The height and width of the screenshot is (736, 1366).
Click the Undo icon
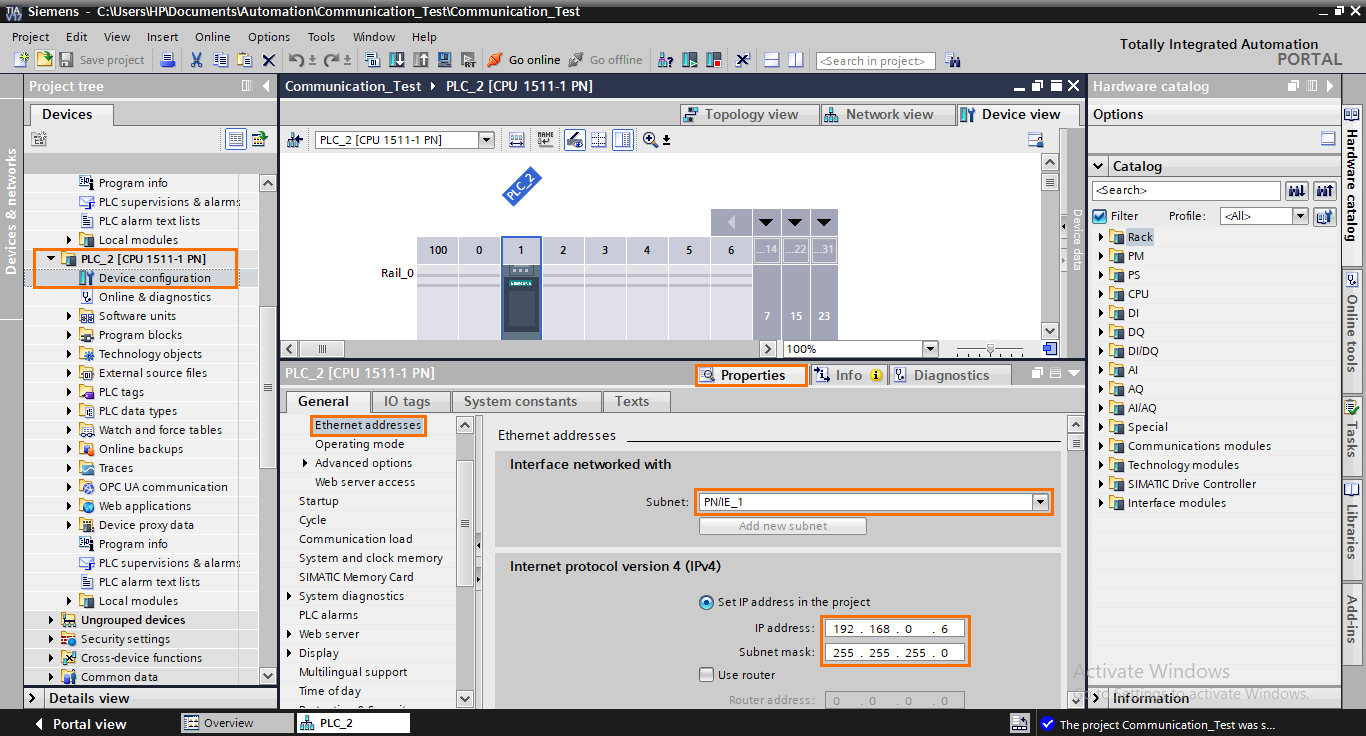pos(296,60)
